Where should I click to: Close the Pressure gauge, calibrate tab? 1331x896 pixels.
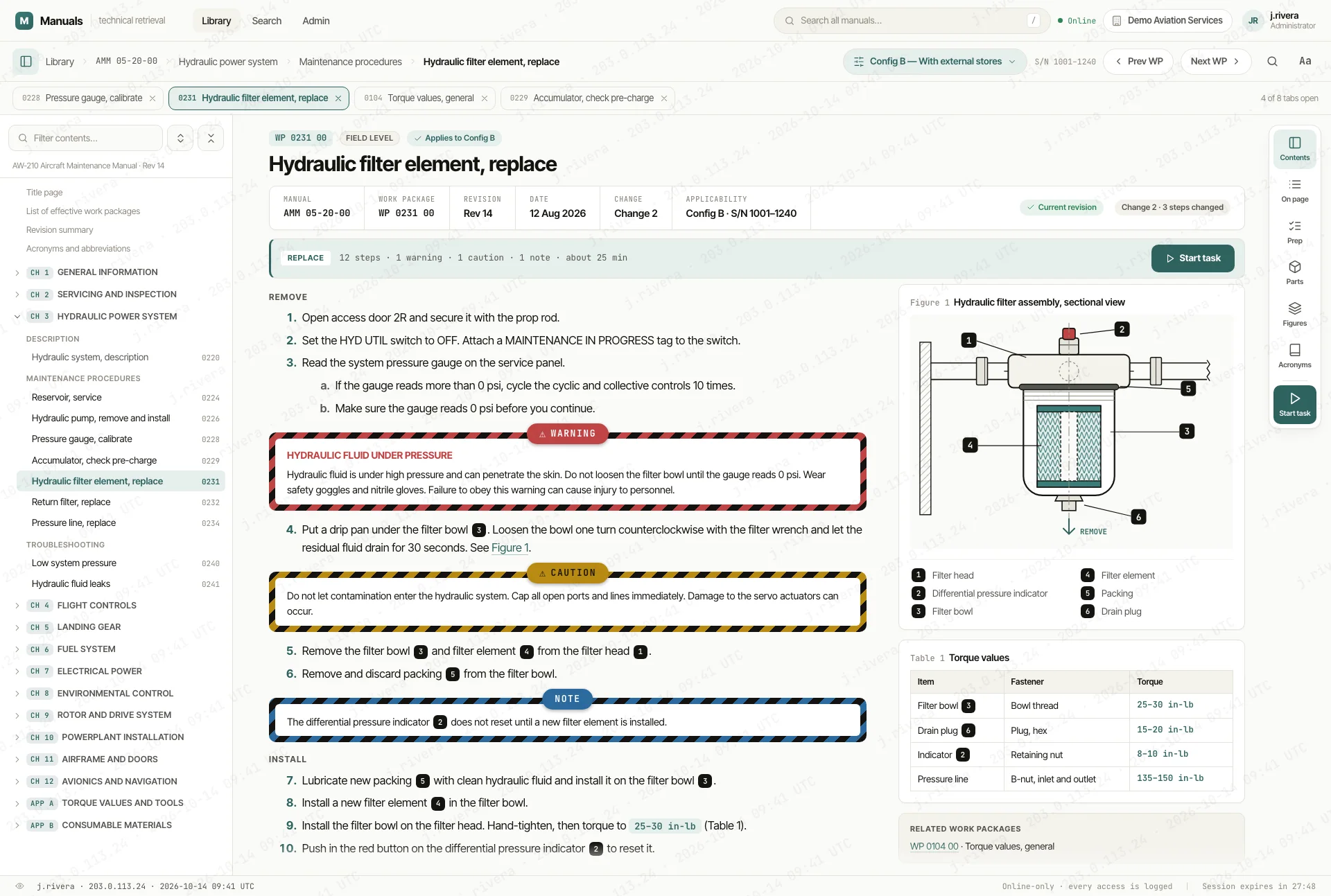coord(153,98)
